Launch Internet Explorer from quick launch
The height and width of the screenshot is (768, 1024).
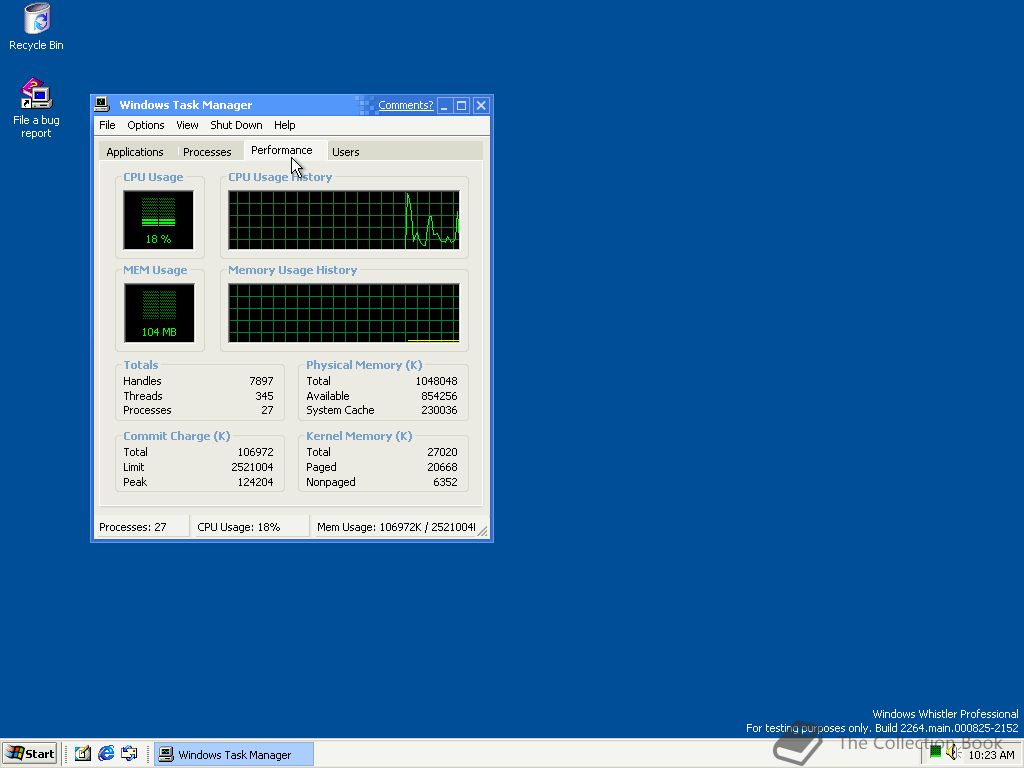pos(106,753)
